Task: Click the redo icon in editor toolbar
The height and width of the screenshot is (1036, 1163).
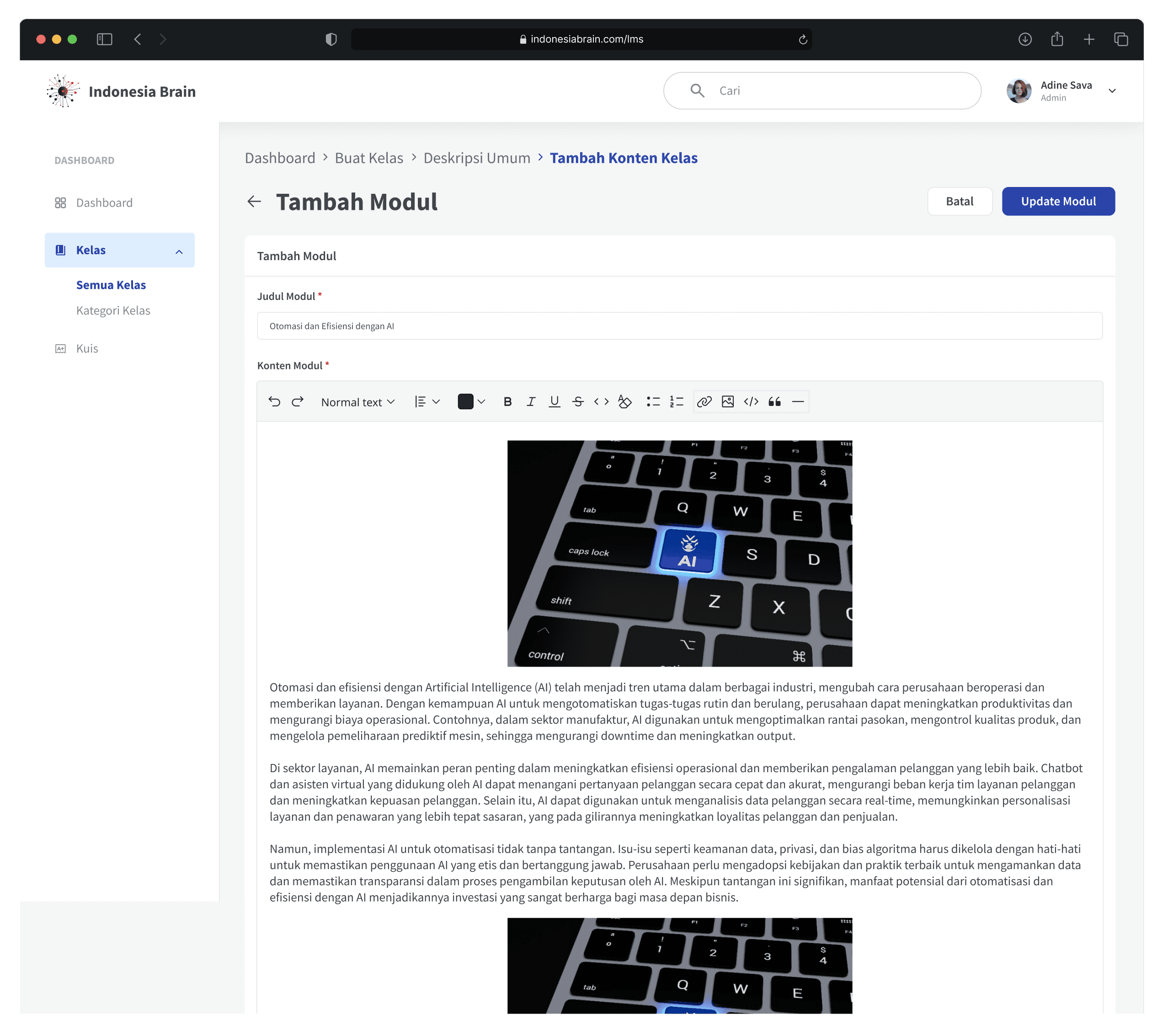Action: click(x=298, y=402)
